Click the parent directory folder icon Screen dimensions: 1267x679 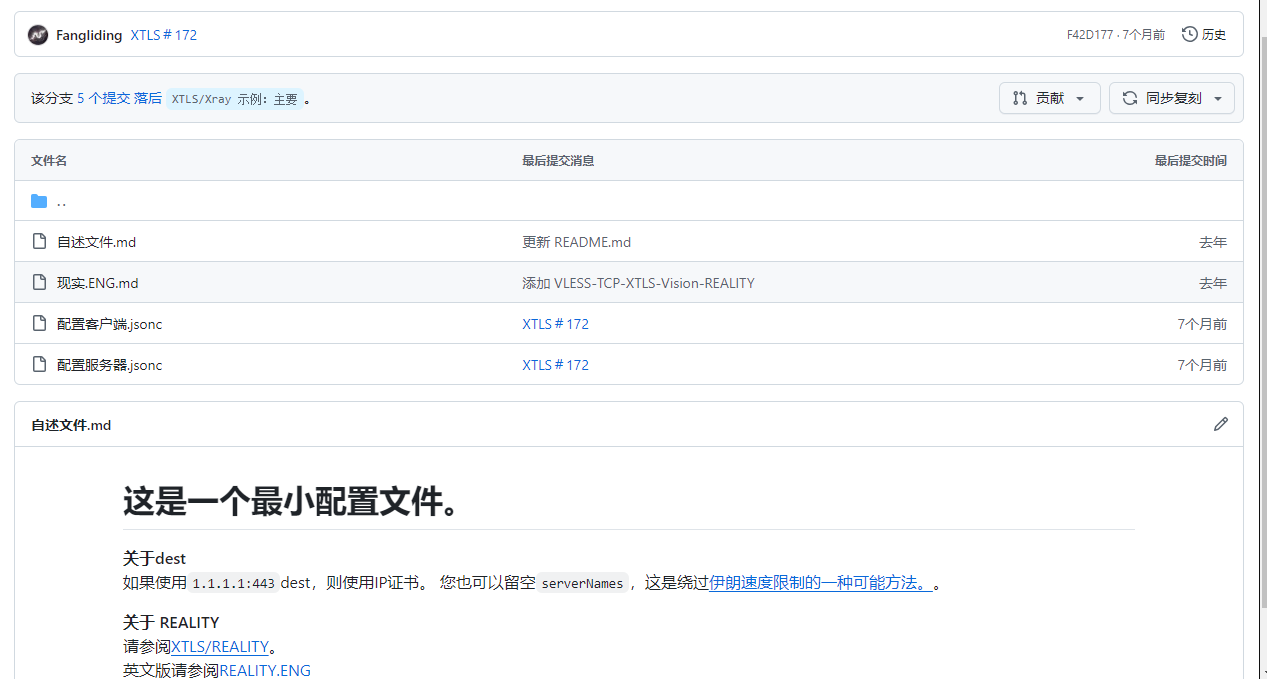39,201
